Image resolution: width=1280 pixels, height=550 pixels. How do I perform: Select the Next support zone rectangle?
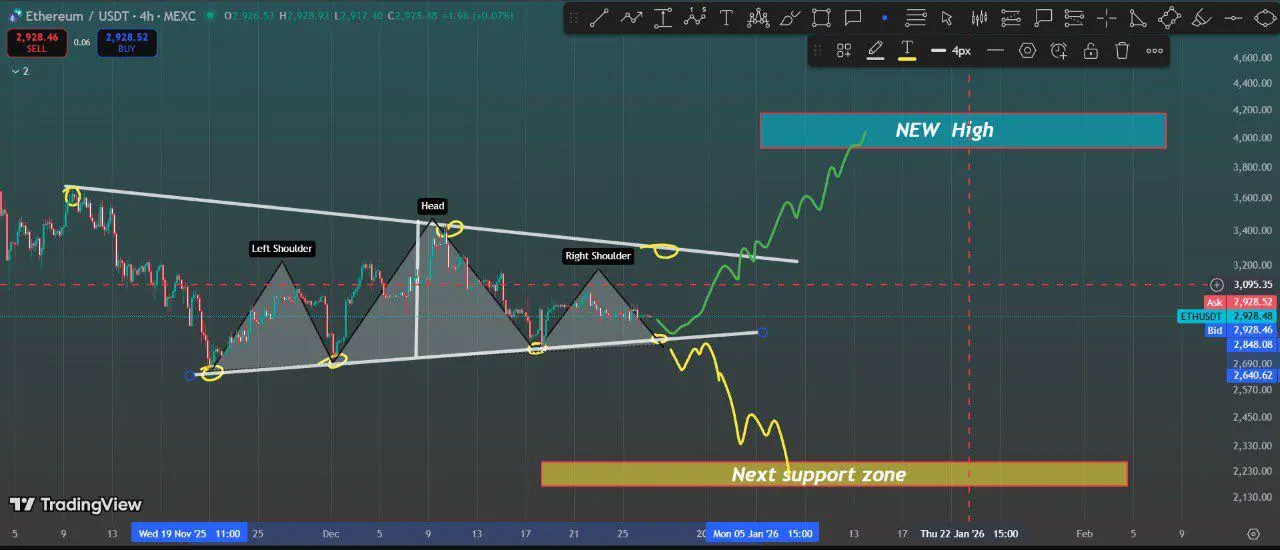pyautogui.click(x=834, y=474)
